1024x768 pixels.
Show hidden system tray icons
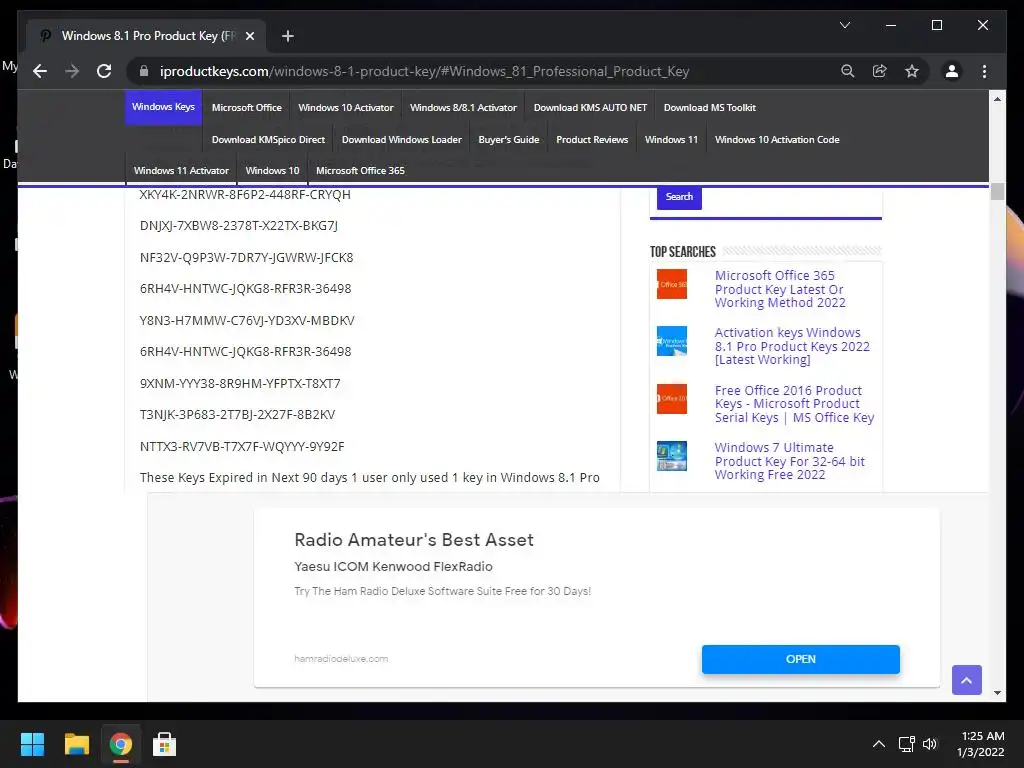point(879,744)
